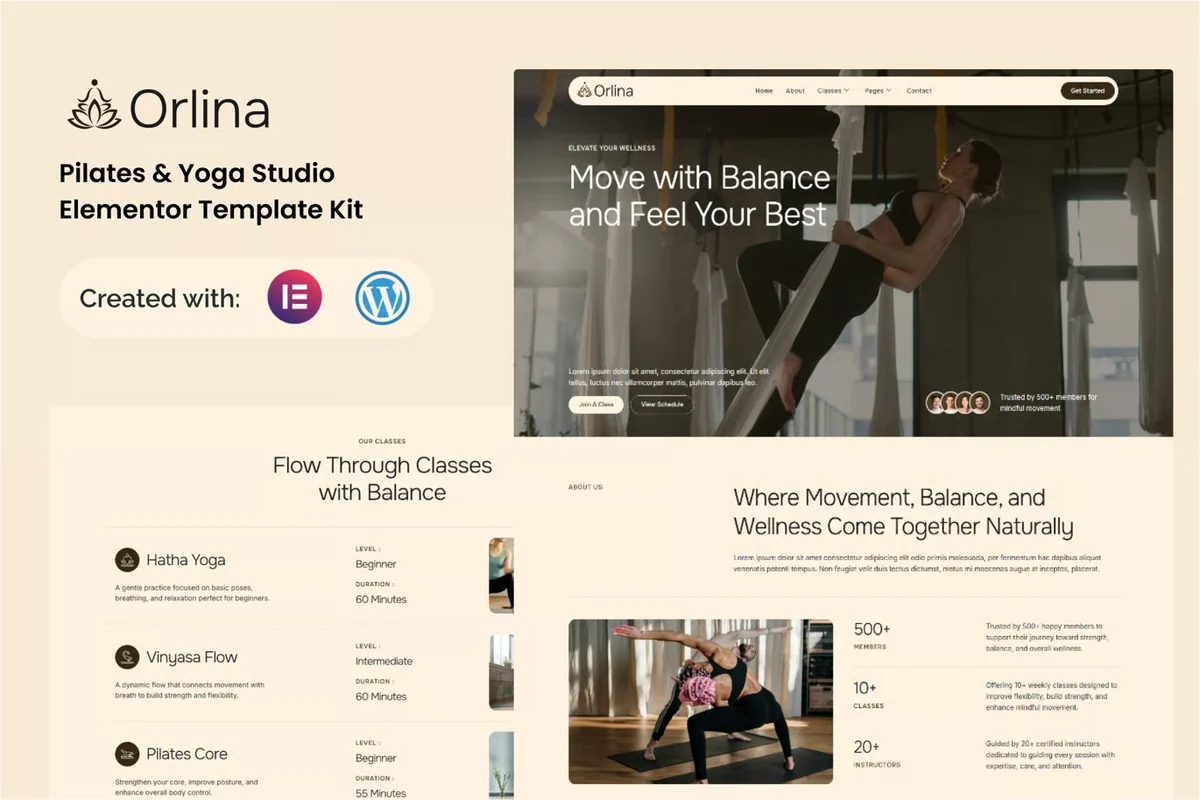Click the Get Started button
The height and width of the screenshot is (800, 1200).
(x=1088, y=91)
